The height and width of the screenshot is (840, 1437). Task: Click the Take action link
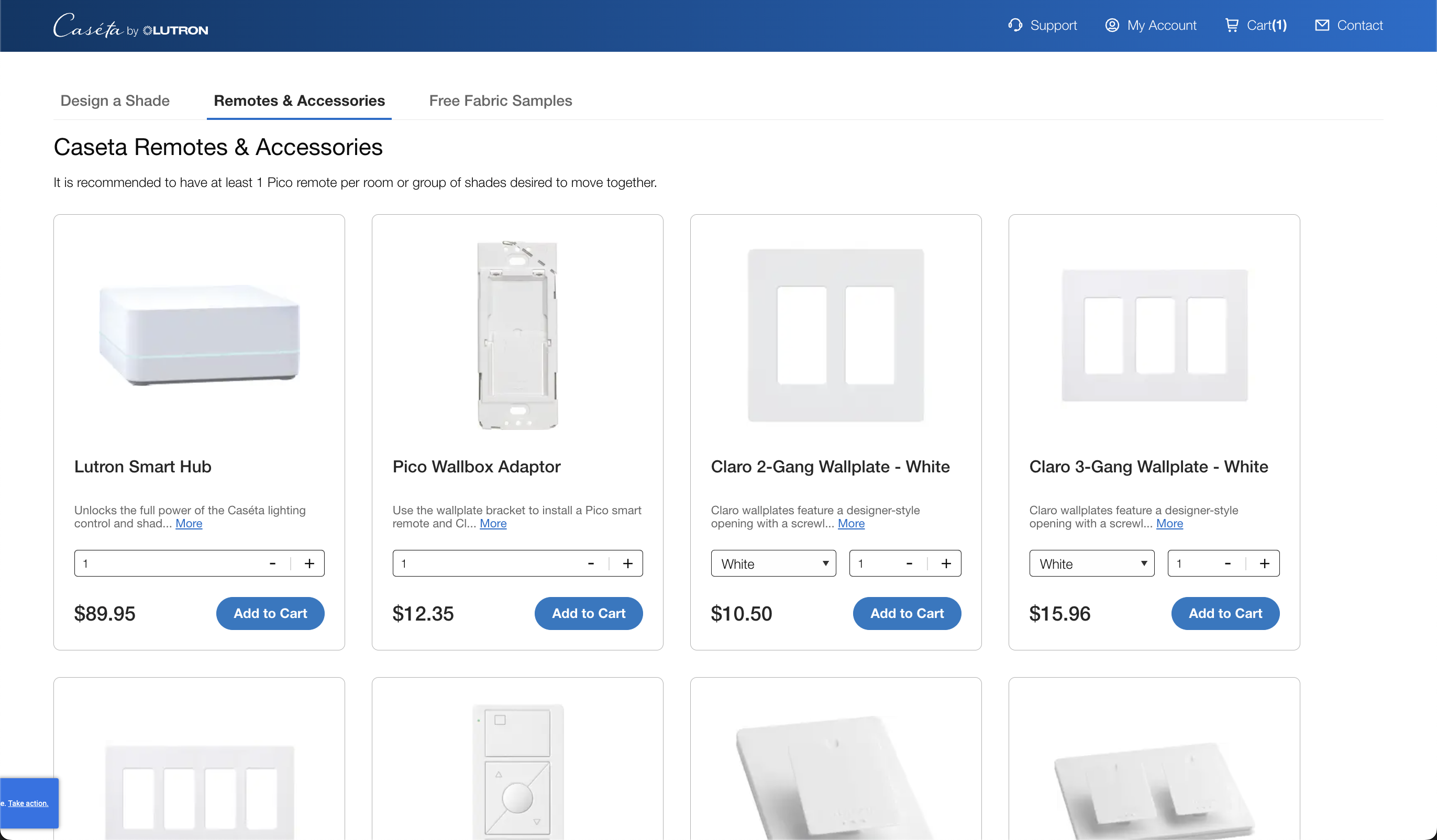click(28, 803)
